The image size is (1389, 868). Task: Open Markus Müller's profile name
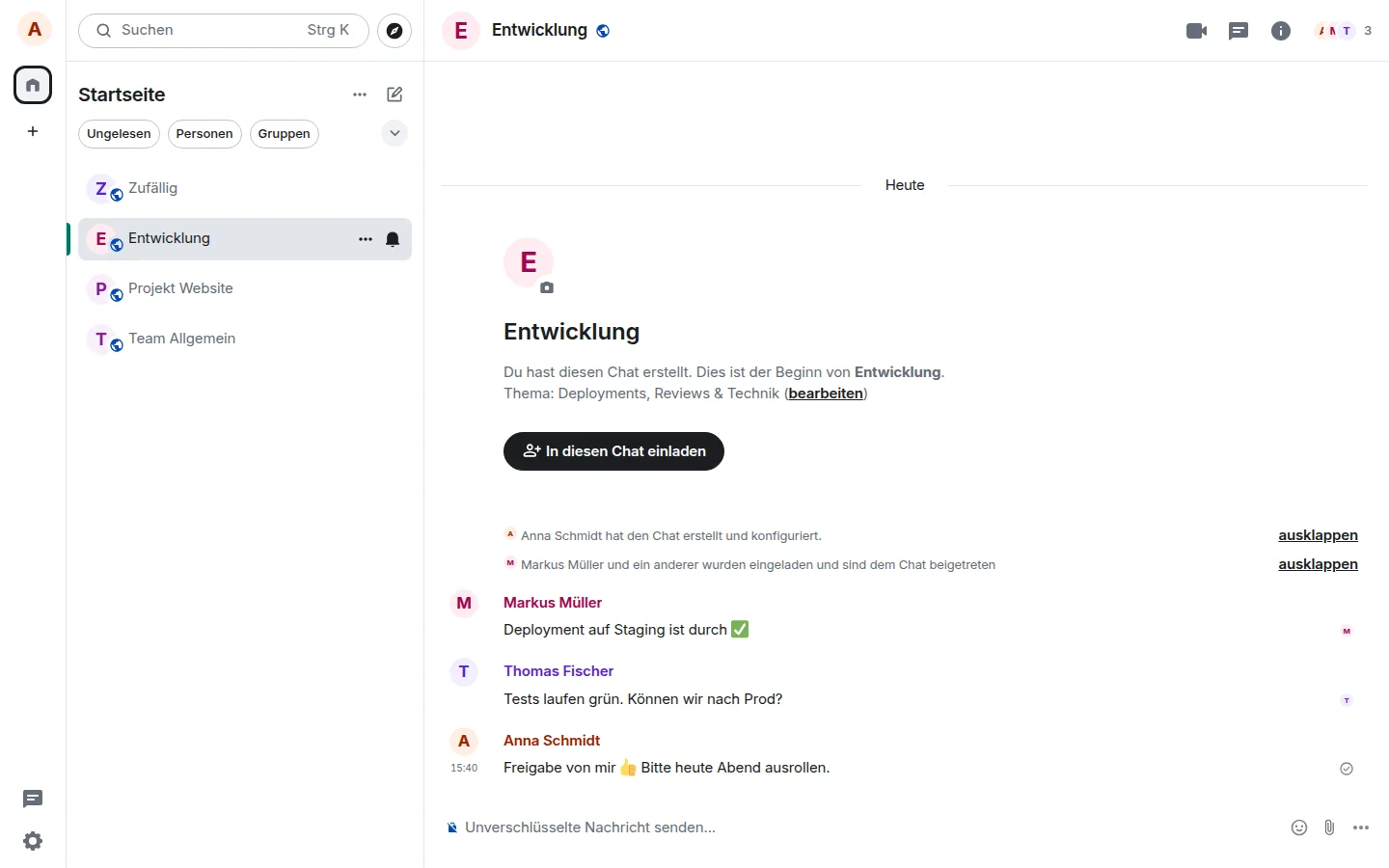[553, 603]
